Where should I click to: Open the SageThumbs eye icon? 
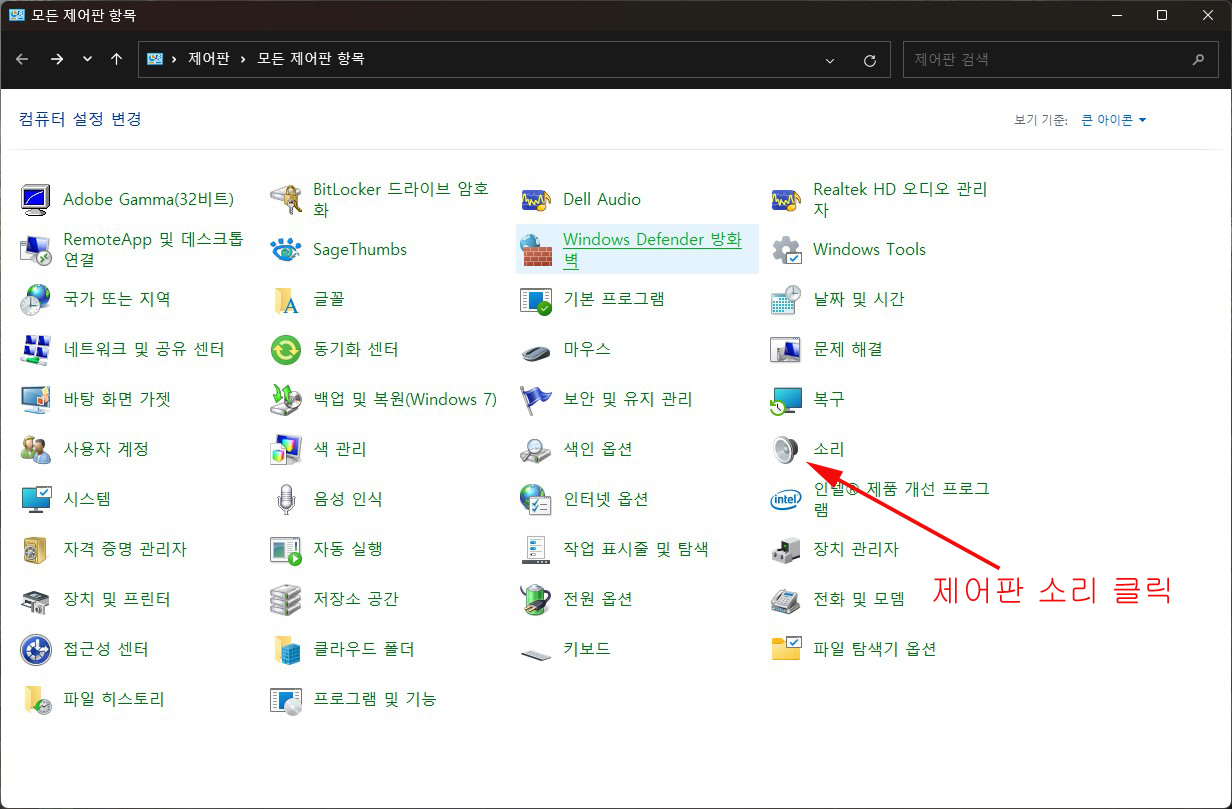click(286, 249)
